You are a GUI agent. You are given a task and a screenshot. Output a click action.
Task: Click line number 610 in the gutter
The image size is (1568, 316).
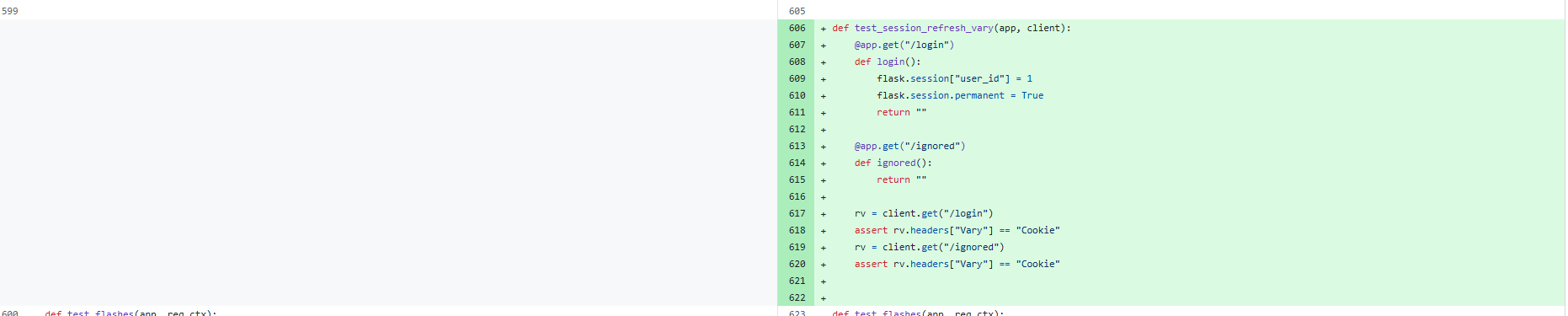(797, 95)
